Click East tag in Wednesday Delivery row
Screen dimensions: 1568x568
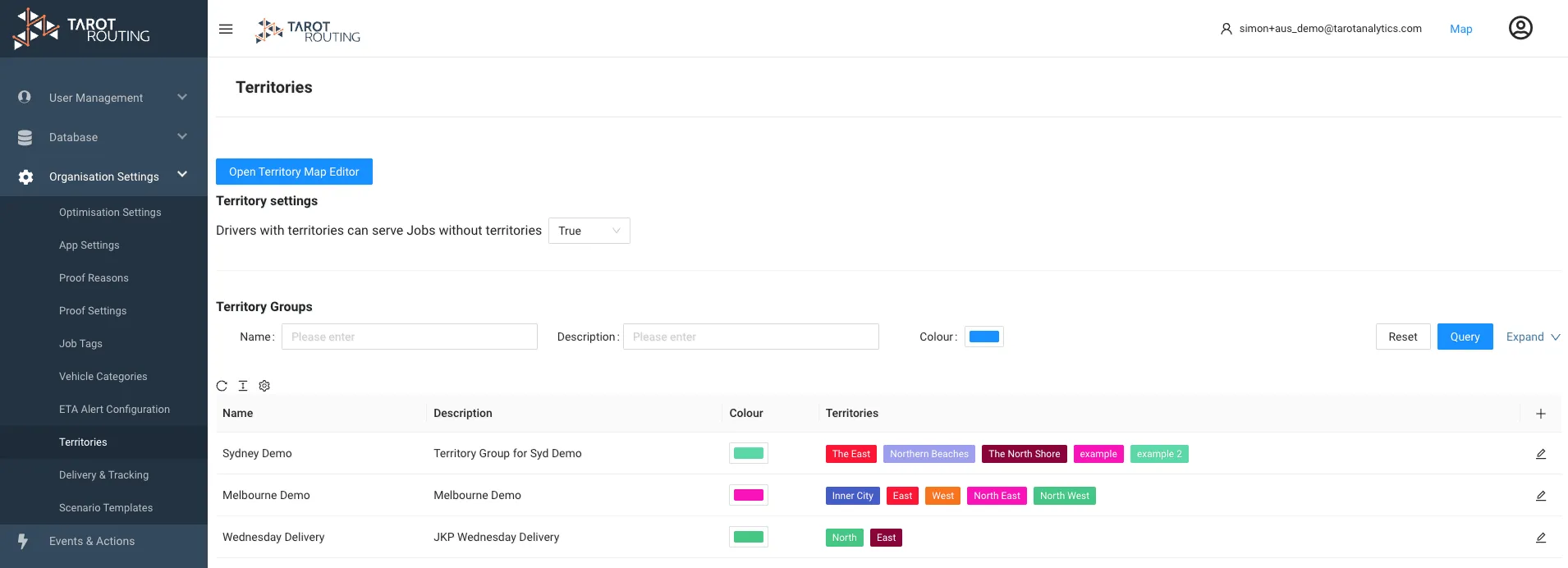(x=886, y=538)
